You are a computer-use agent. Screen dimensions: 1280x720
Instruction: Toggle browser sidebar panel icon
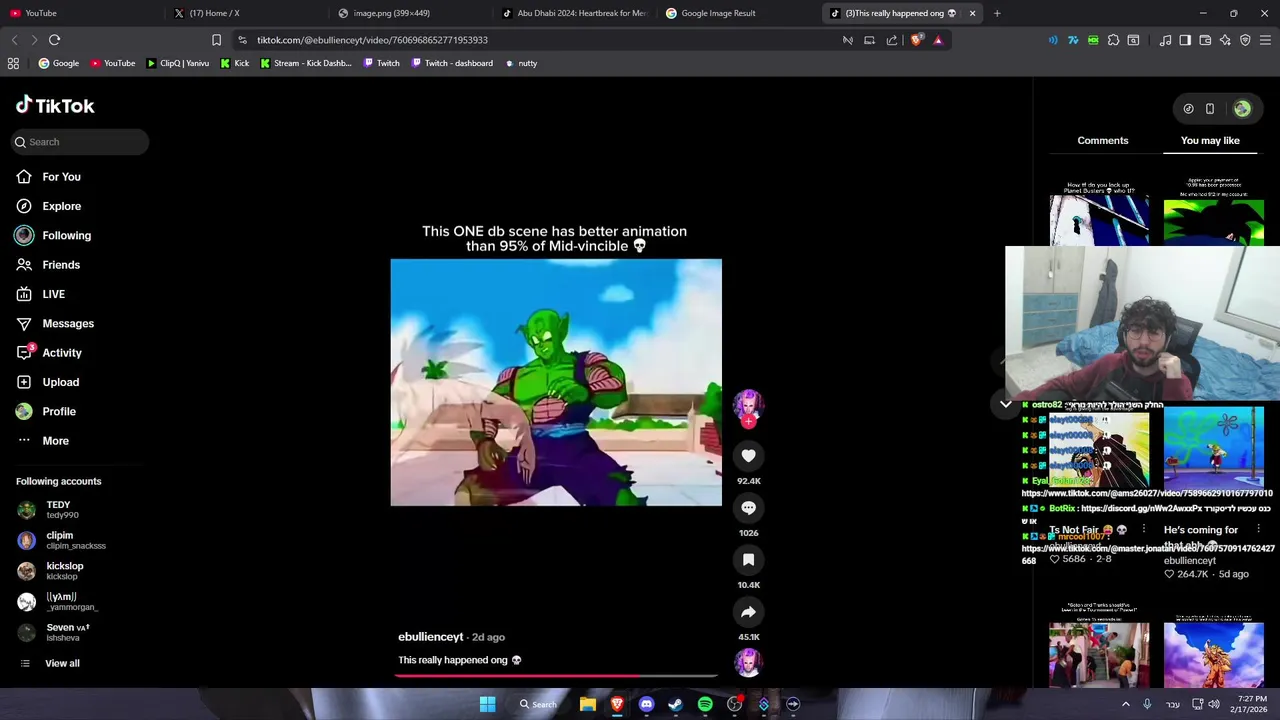(1185, 40)
